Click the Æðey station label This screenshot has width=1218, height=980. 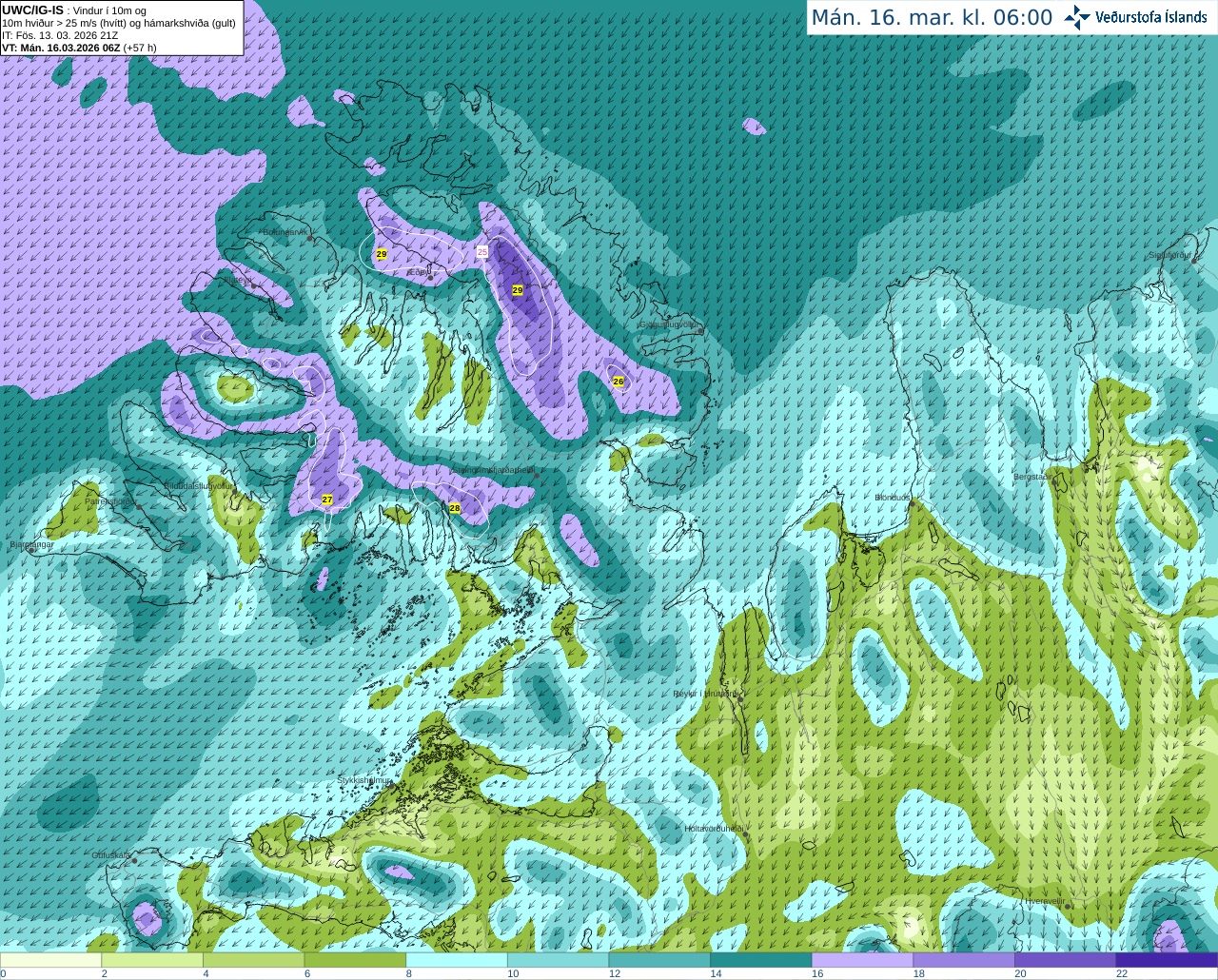coord(419,272)
